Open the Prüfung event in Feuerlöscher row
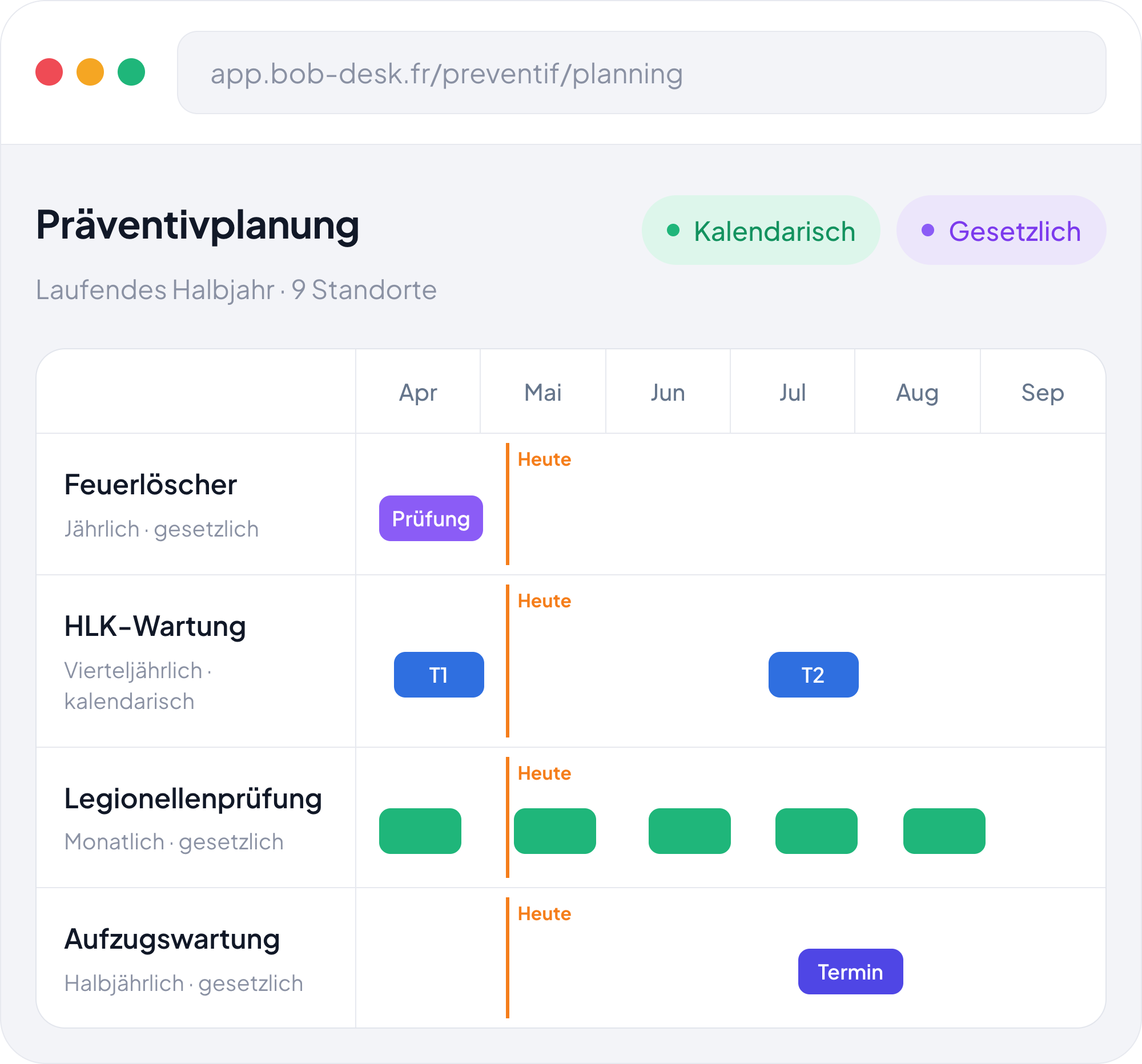1142x1064 pixels. 431,518
